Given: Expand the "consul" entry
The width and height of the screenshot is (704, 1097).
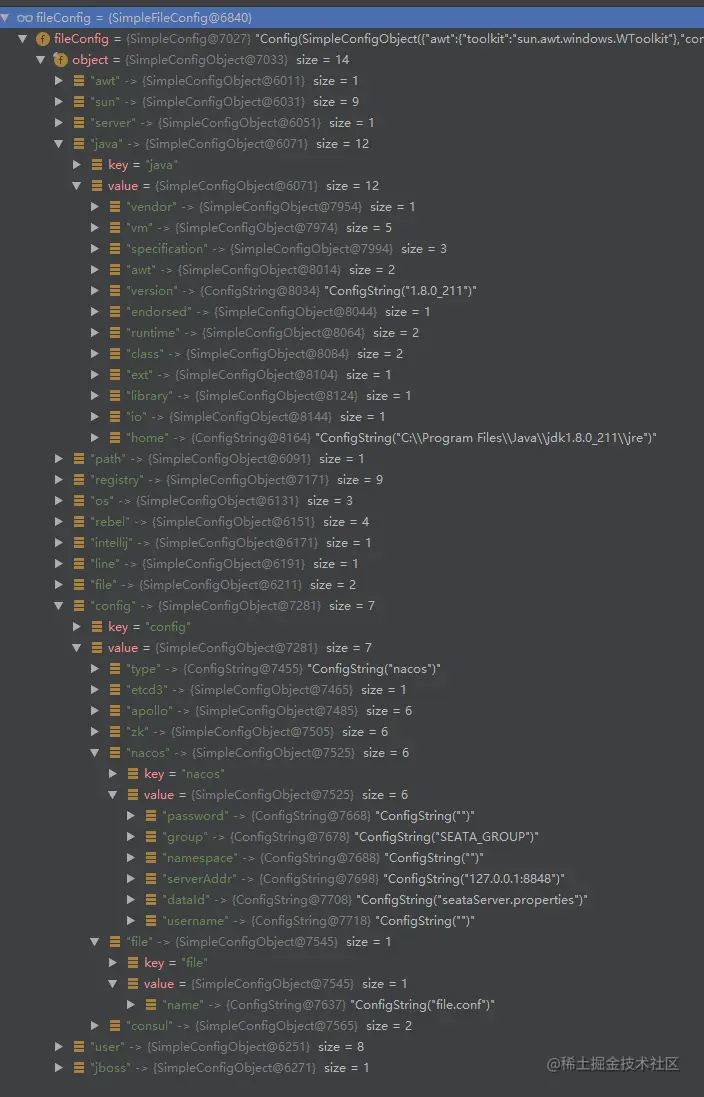Looking at the screenshot, I should click(94, 1025).
